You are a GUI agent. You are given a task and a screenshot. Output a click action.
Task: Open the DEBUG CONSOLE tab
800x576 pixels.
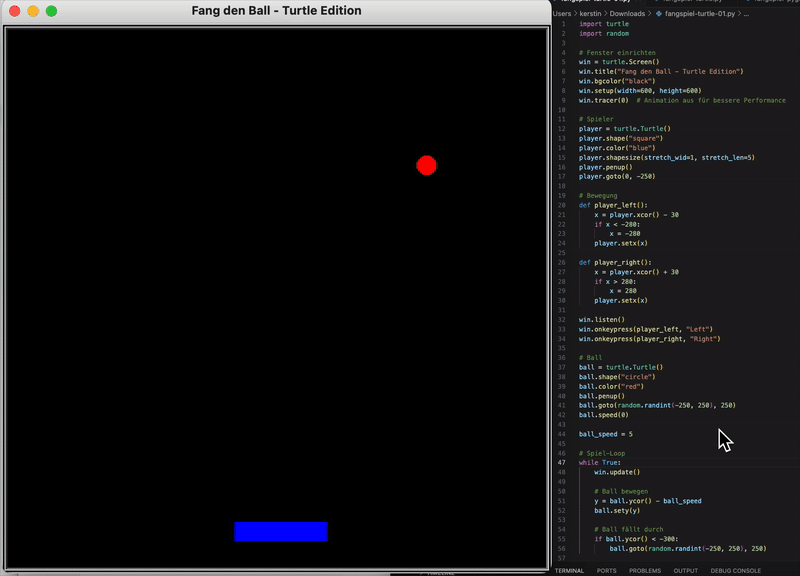pos(735,570)
